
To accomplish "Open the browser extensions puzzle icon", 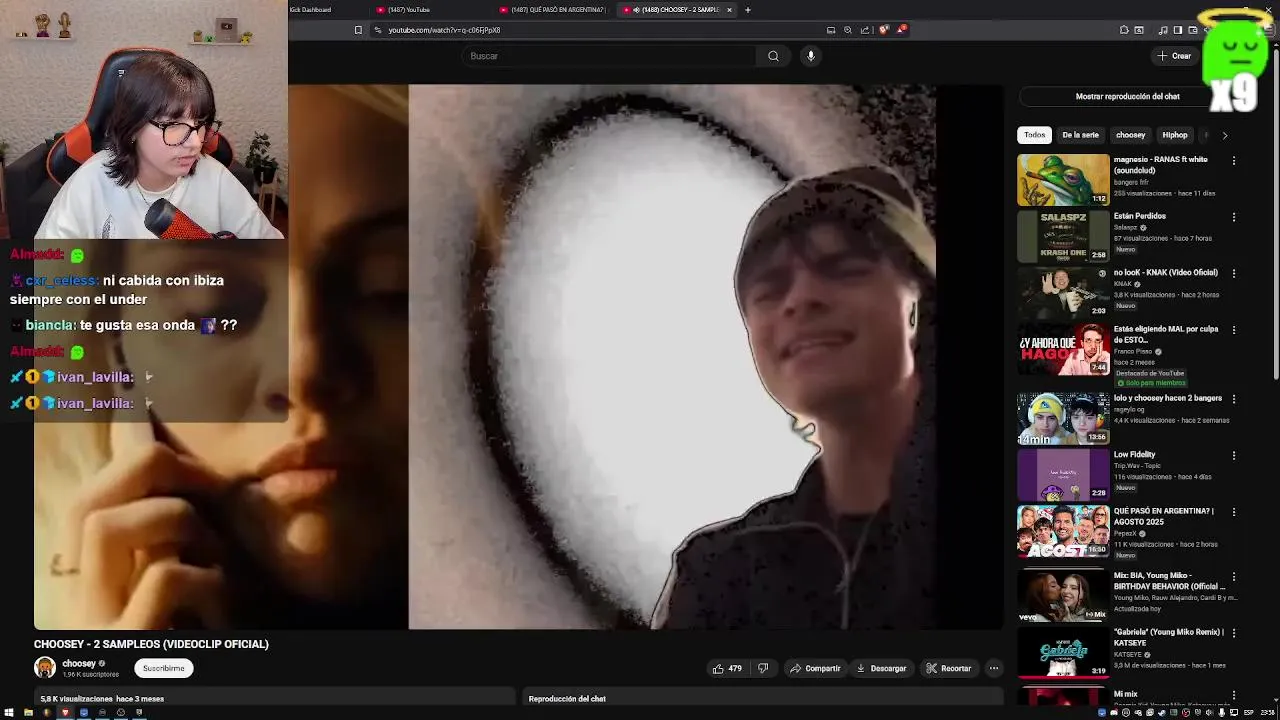I will point(1124,30).
